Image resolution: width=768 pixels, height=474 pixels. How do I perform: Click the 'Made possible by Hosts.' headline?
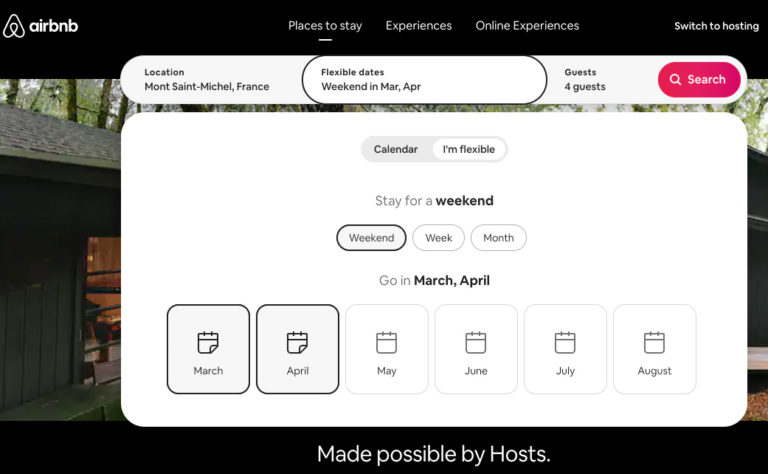(433, 454)
